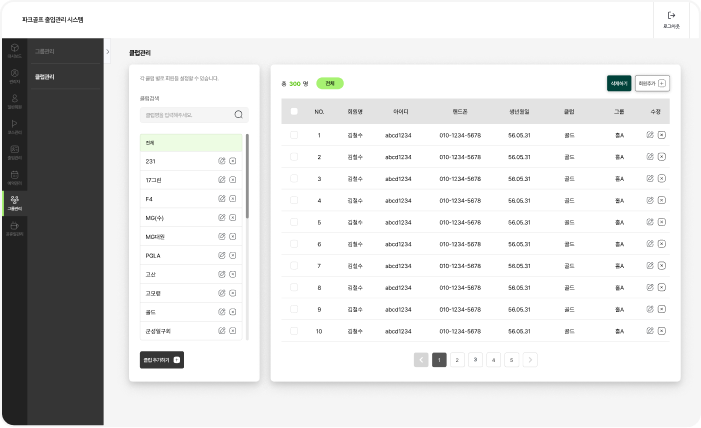Select the 전체 item in club list
This screenshot has height=428, width=701.
[x=190, y=143]
